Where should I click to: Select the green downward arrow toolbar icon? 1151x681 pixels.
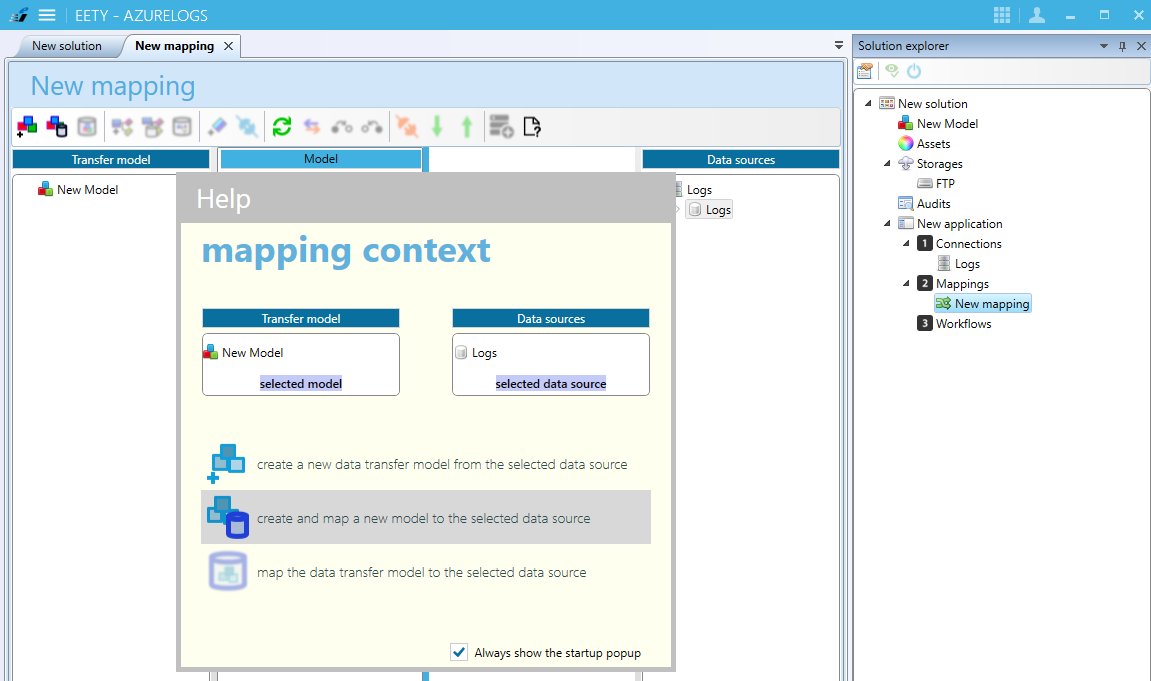pyautogui.click(x=437, y=126)
